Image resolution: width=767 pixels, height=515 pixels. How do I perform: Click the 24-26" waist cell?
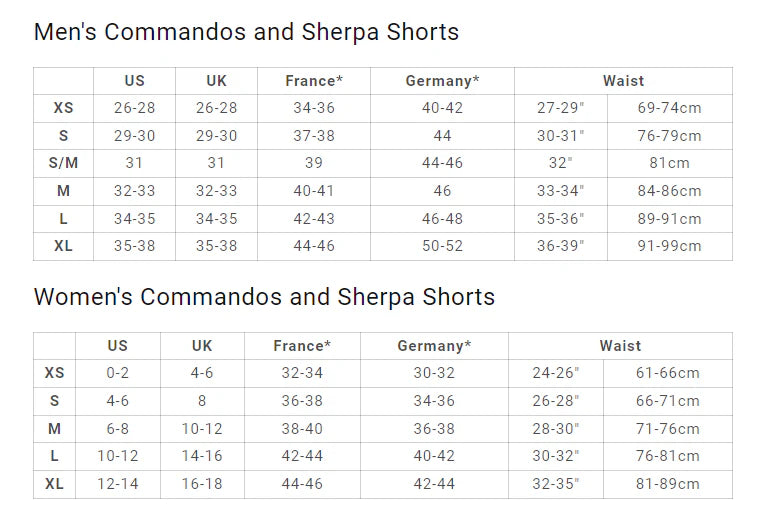click(556, 373)
